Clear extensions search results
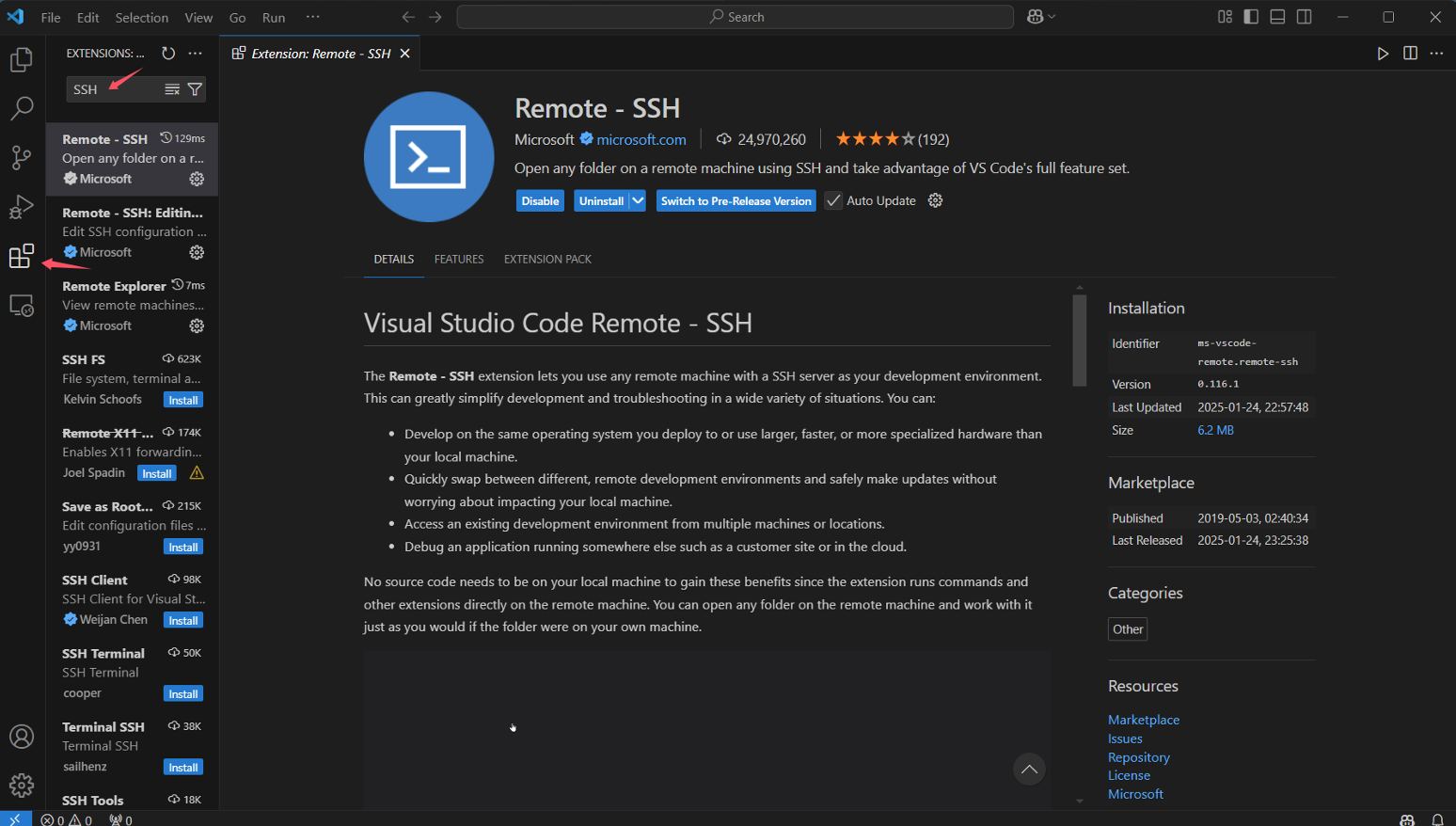This screenshot has height=826, width=1456. pyautogui.click(x=172, y=89)
